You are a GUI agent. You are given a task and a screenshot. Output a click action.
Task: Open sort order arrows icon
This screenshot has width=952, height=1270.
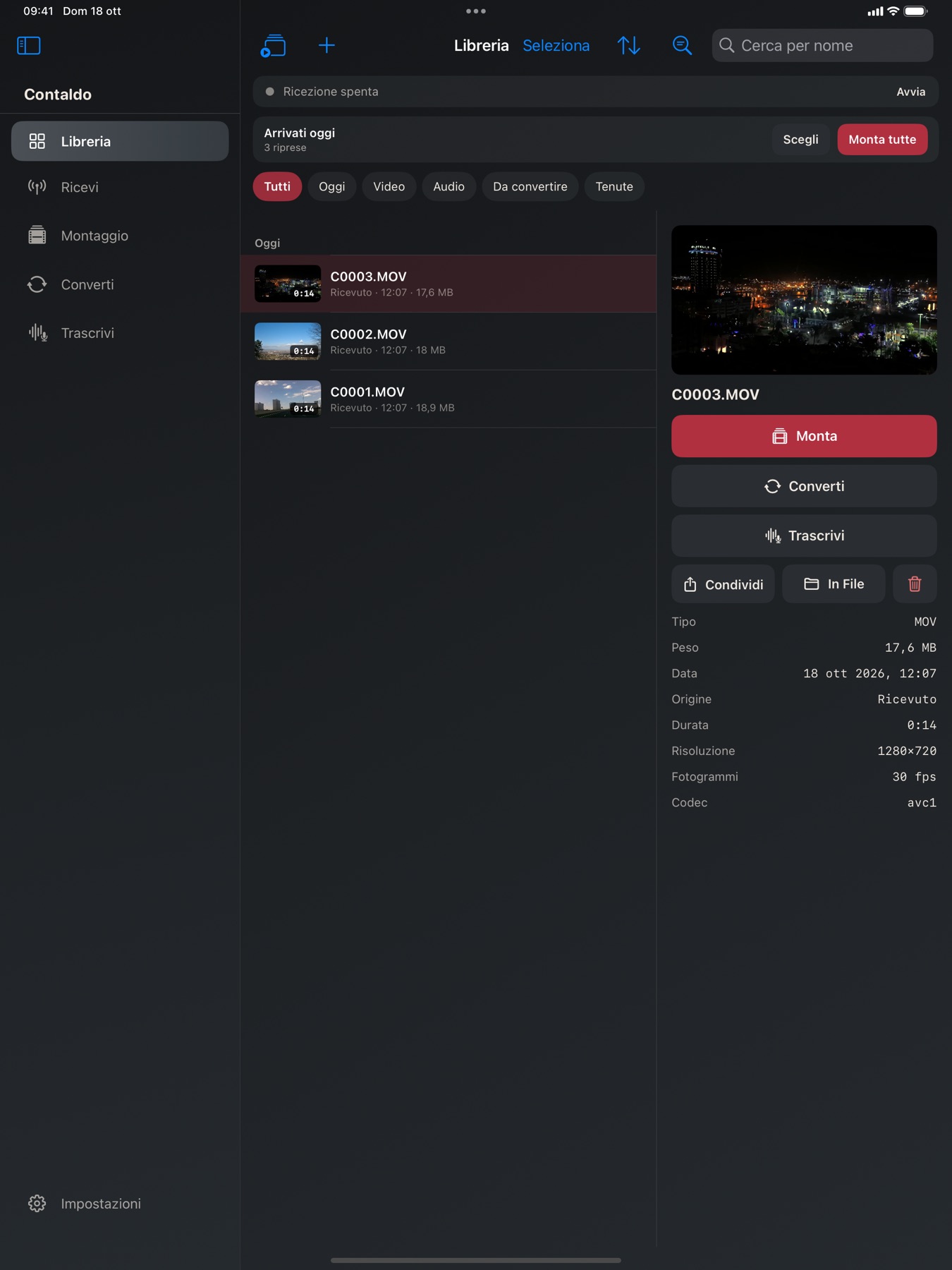coord(628,46)
